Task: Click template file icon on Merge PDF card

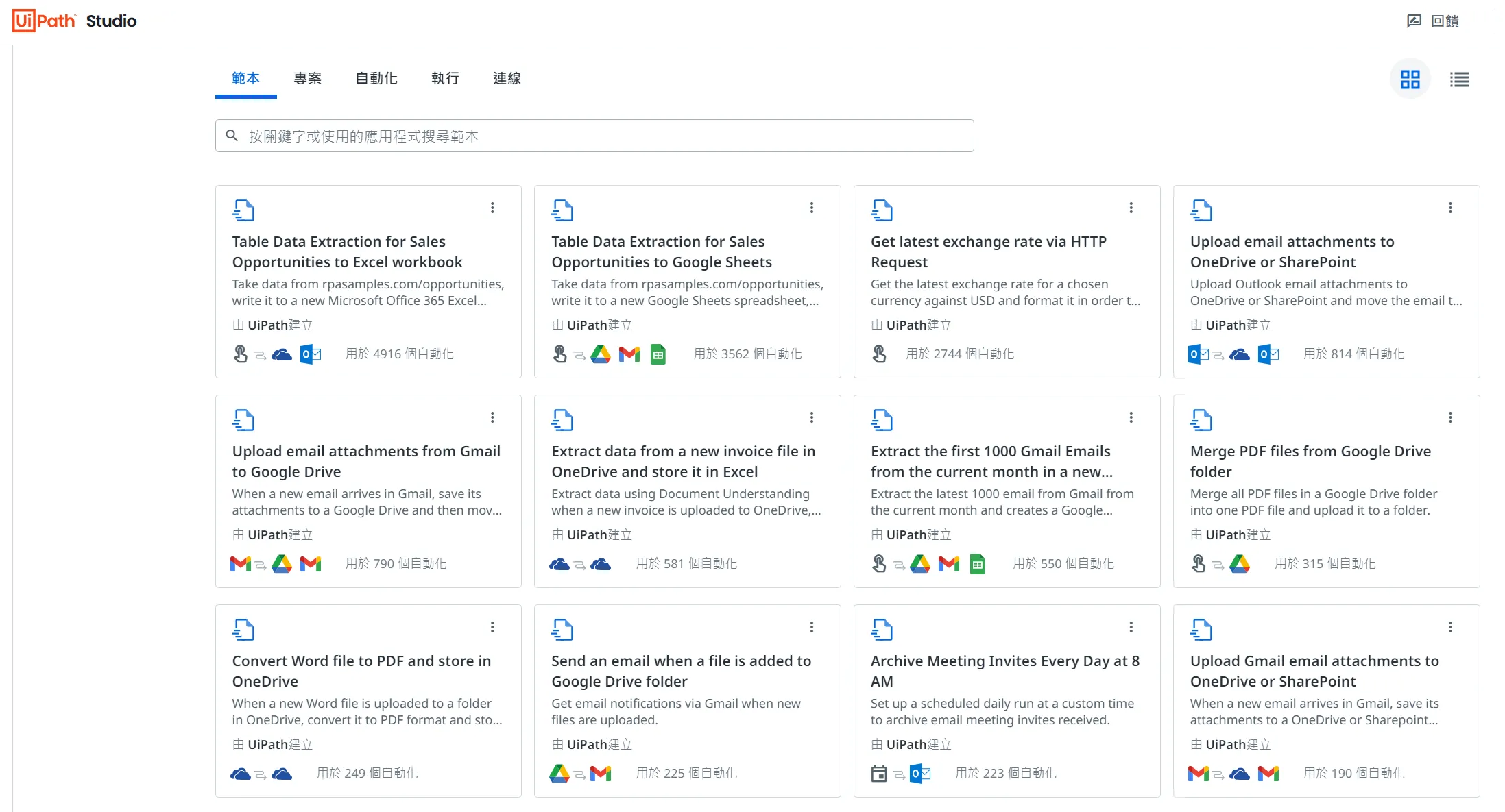Action: click(1201, 420)
